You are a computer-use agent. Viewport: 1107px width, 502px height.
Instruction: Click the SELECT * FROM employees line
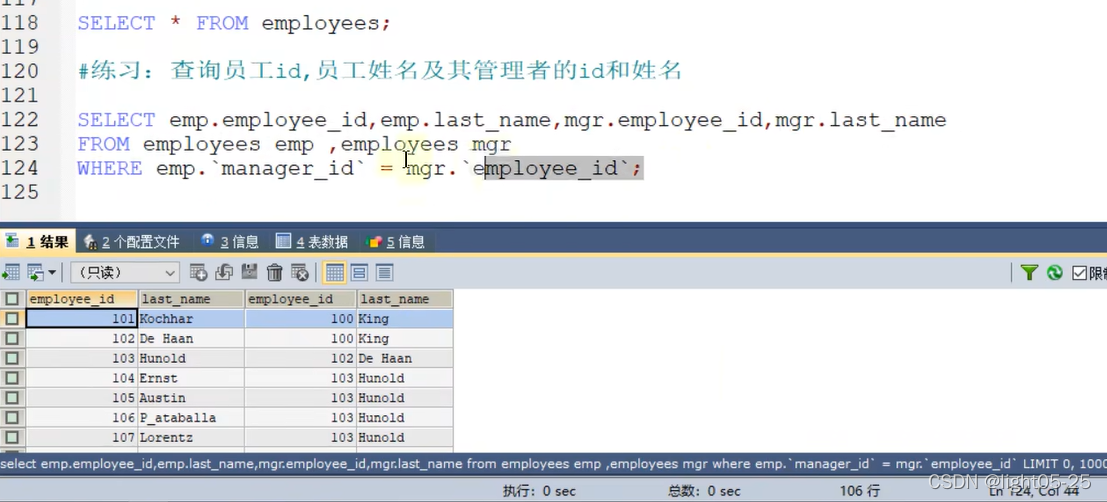tap(234, 23)
